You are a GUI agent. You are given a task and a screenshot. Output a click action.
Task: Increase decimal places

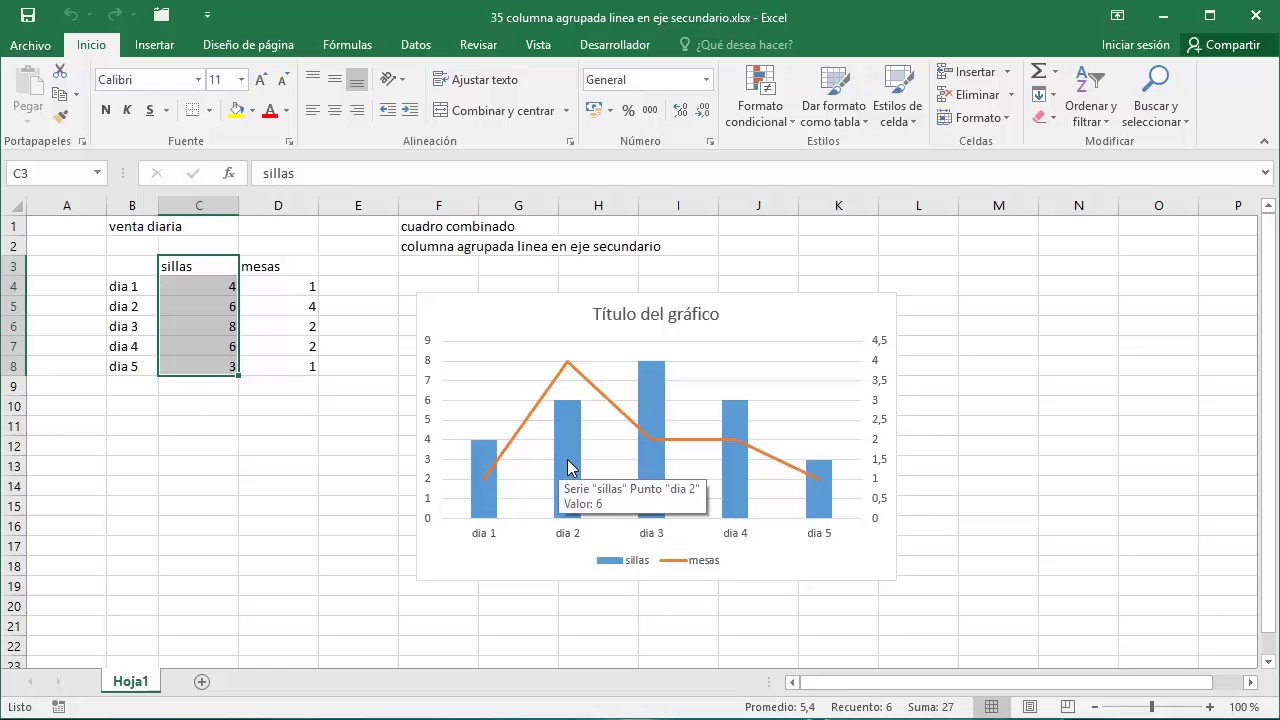(678, 110)
